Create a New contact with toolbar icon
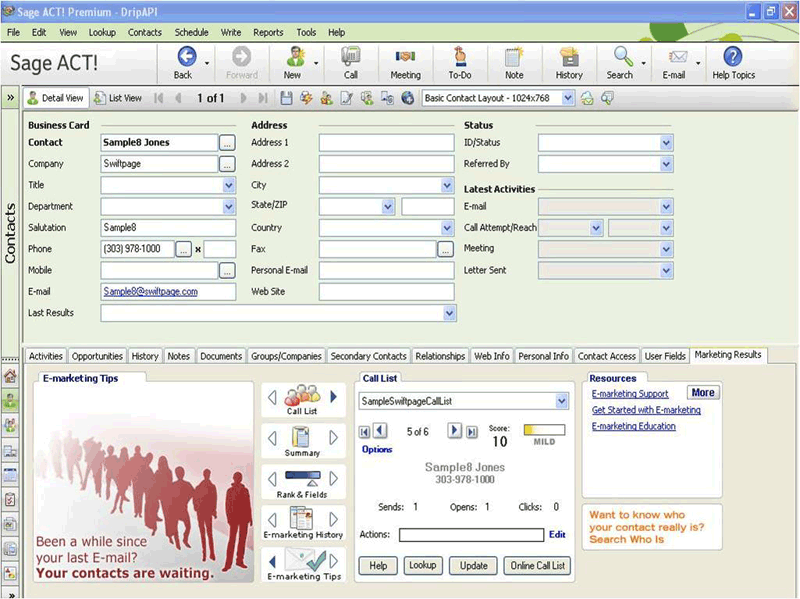 [295, 57]
